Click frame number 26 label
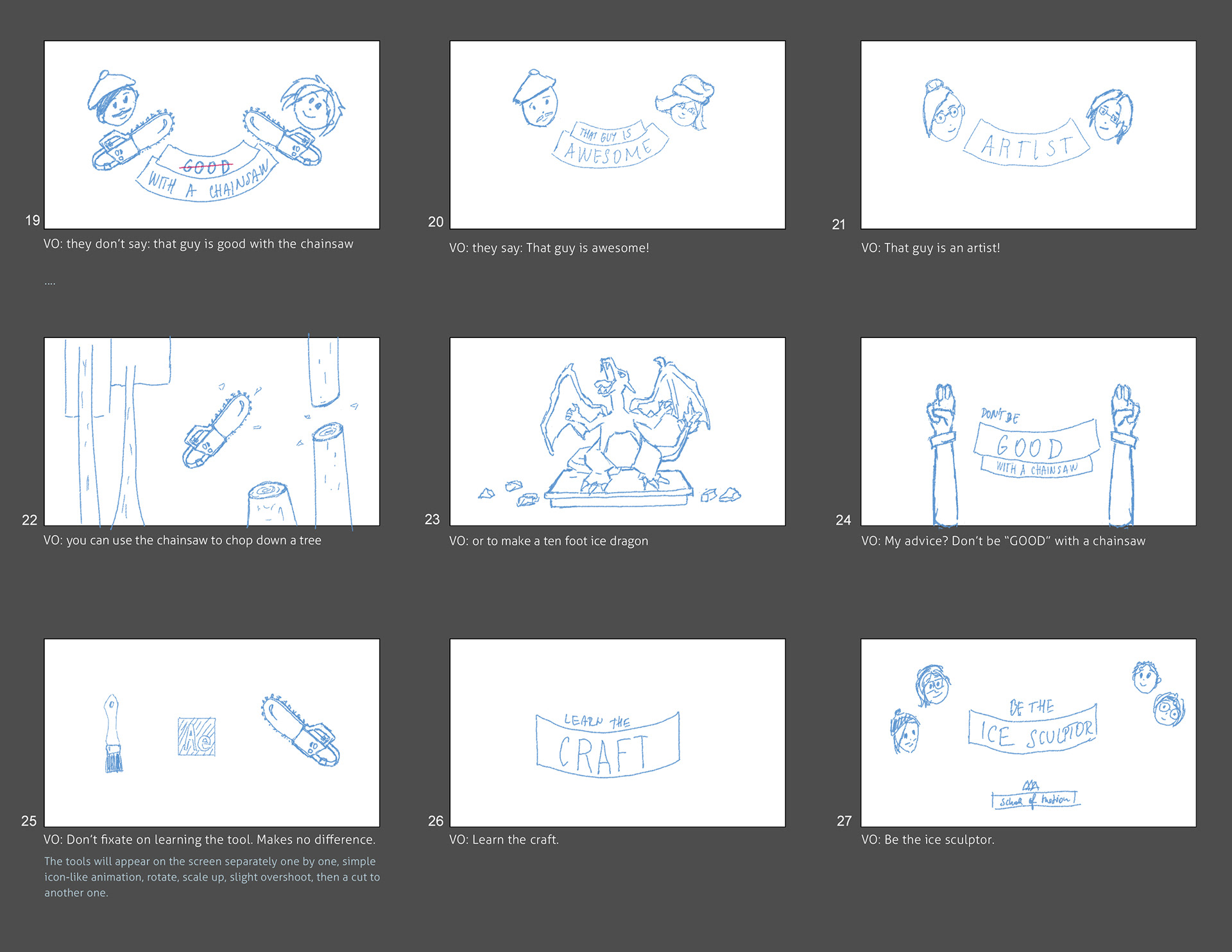The image size is (1232, 952). (436, 821)
